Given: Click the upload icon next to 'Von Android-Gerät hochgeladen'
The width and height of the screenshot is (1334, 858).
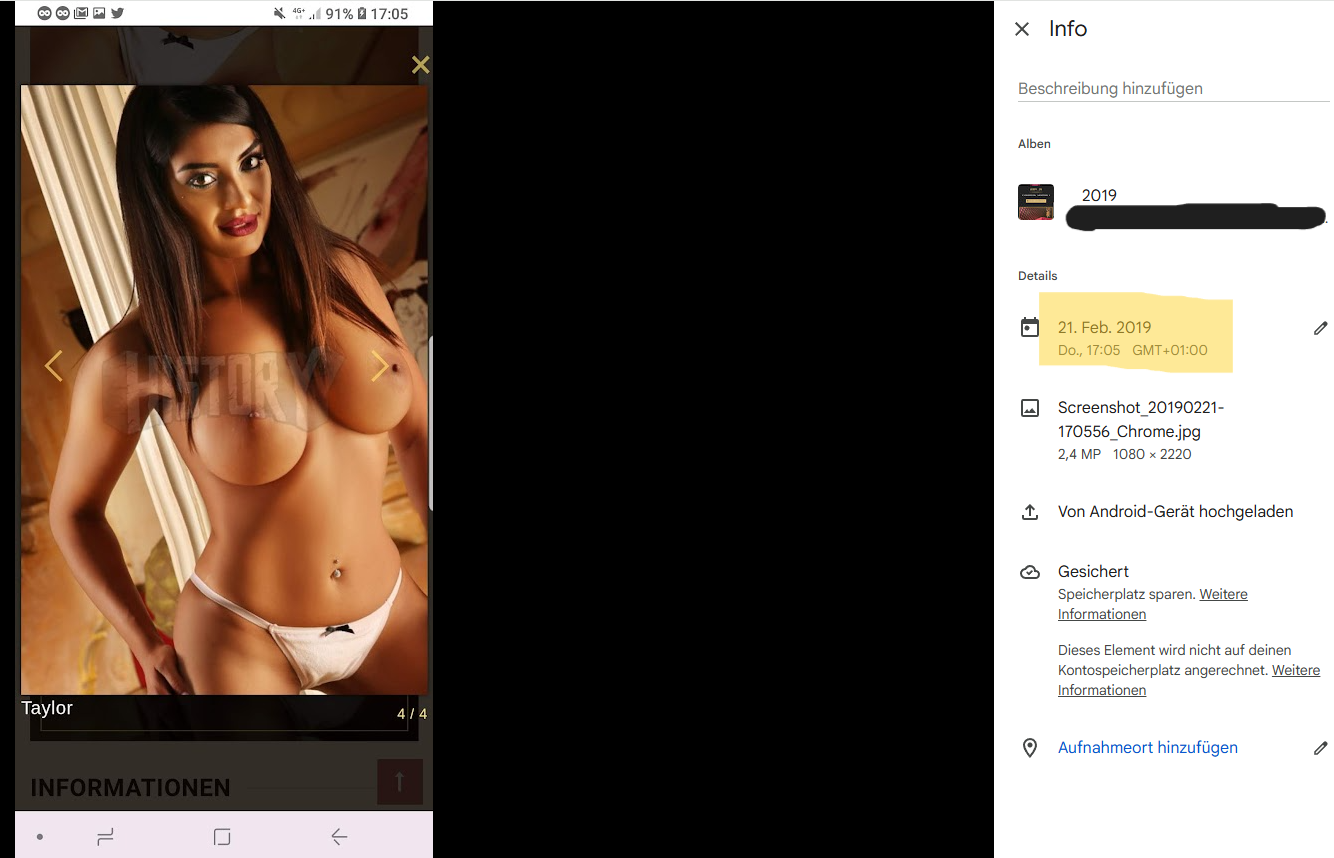Looking at the screenshot, I should coord(1029,512).
